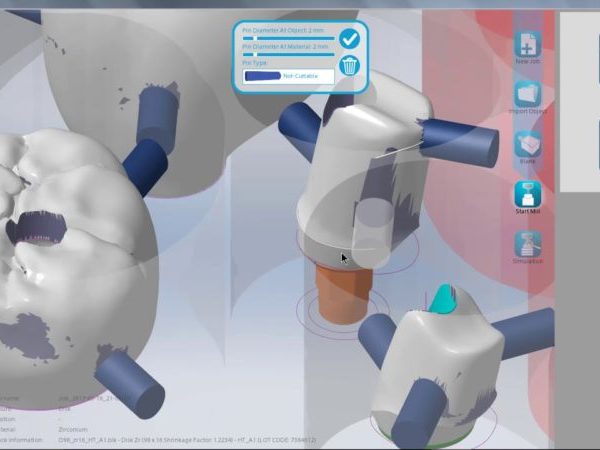
Task: Select the lower-right crown object
Action: click(x=440, y=370)
